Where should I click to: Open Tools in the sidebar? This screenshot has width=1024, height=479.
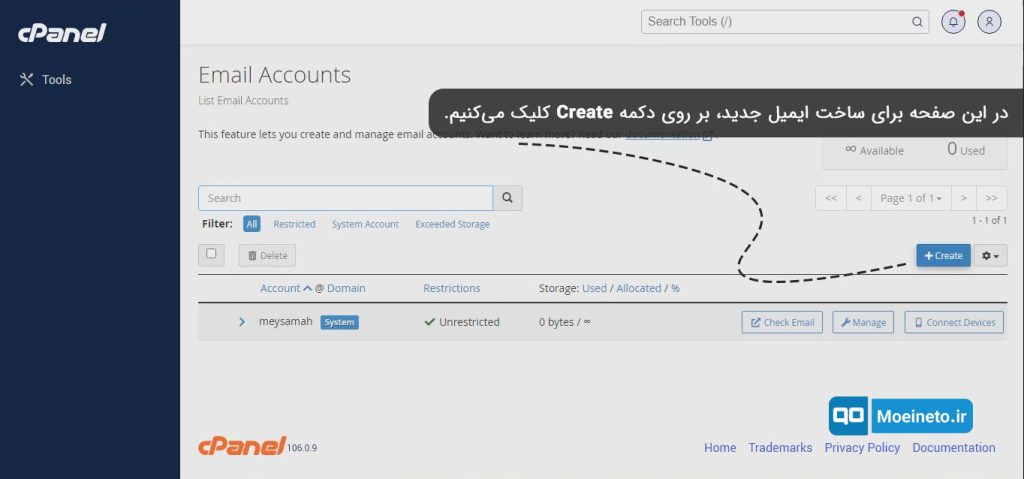(x=46, y=80)
